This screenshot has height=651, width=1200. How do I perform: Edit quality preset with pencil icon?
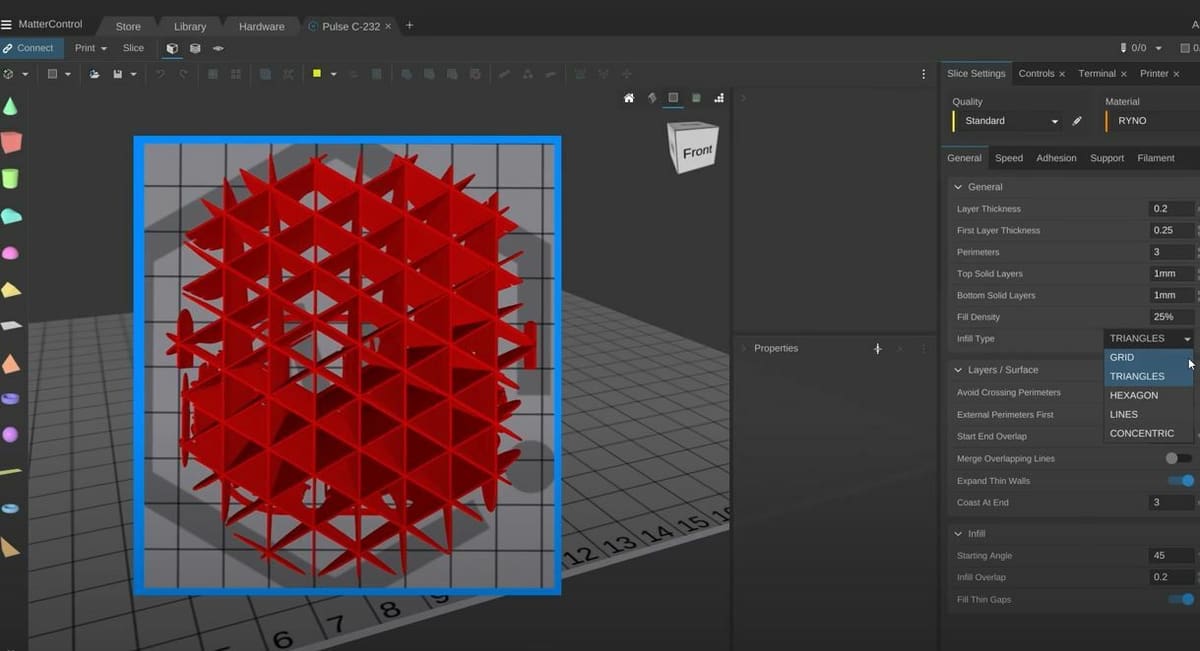pyautogui.click(x=1077, y=121)
